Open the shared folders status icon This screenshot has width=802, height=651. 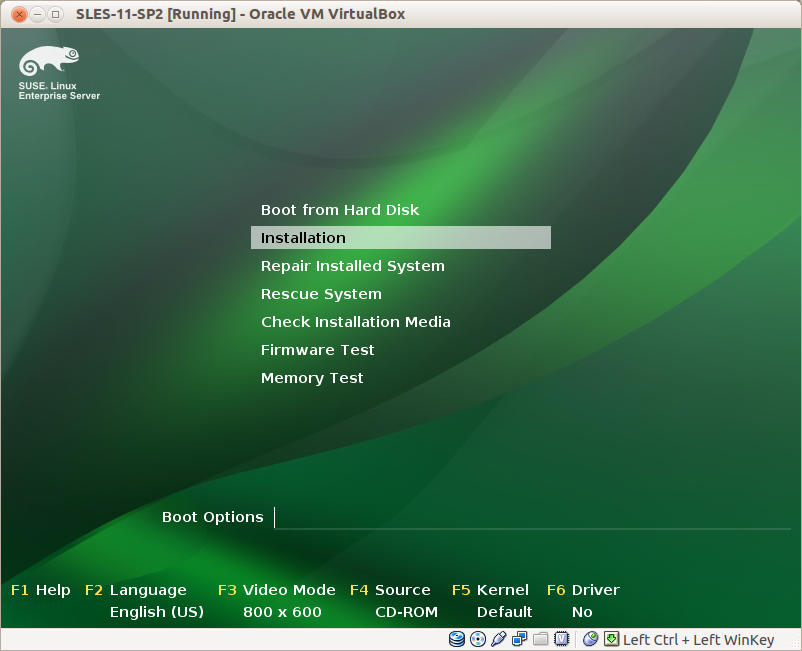pyautogui.click(x=540, y=639)
